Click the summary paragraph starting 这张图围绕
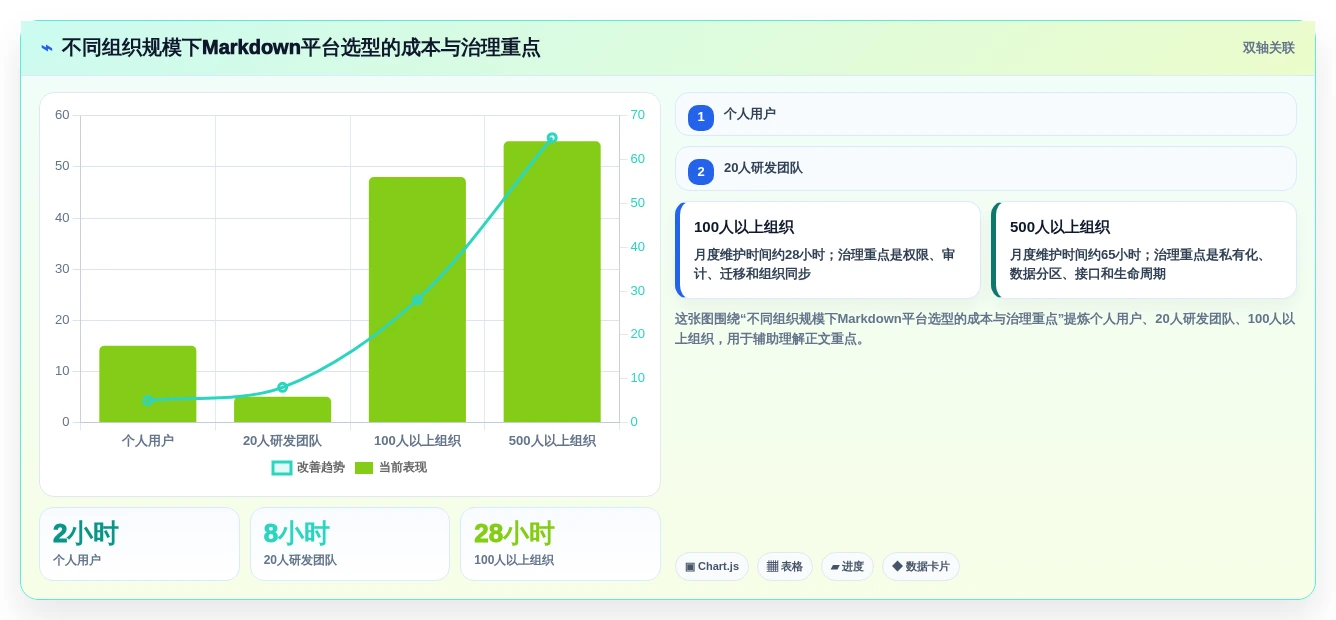Viewport: 1336px width, 620px height. 985,328
